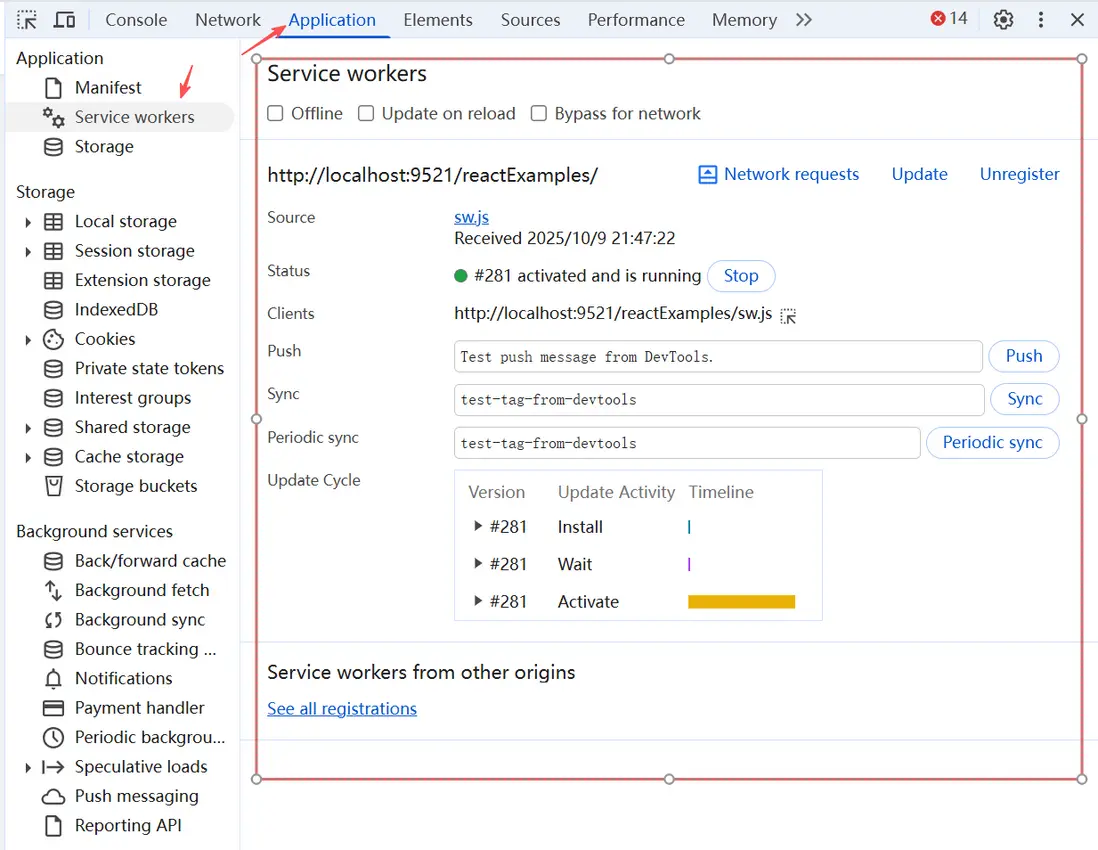Click the inspect element picker icon
The image size is (1098, 850).
[27, 20]
